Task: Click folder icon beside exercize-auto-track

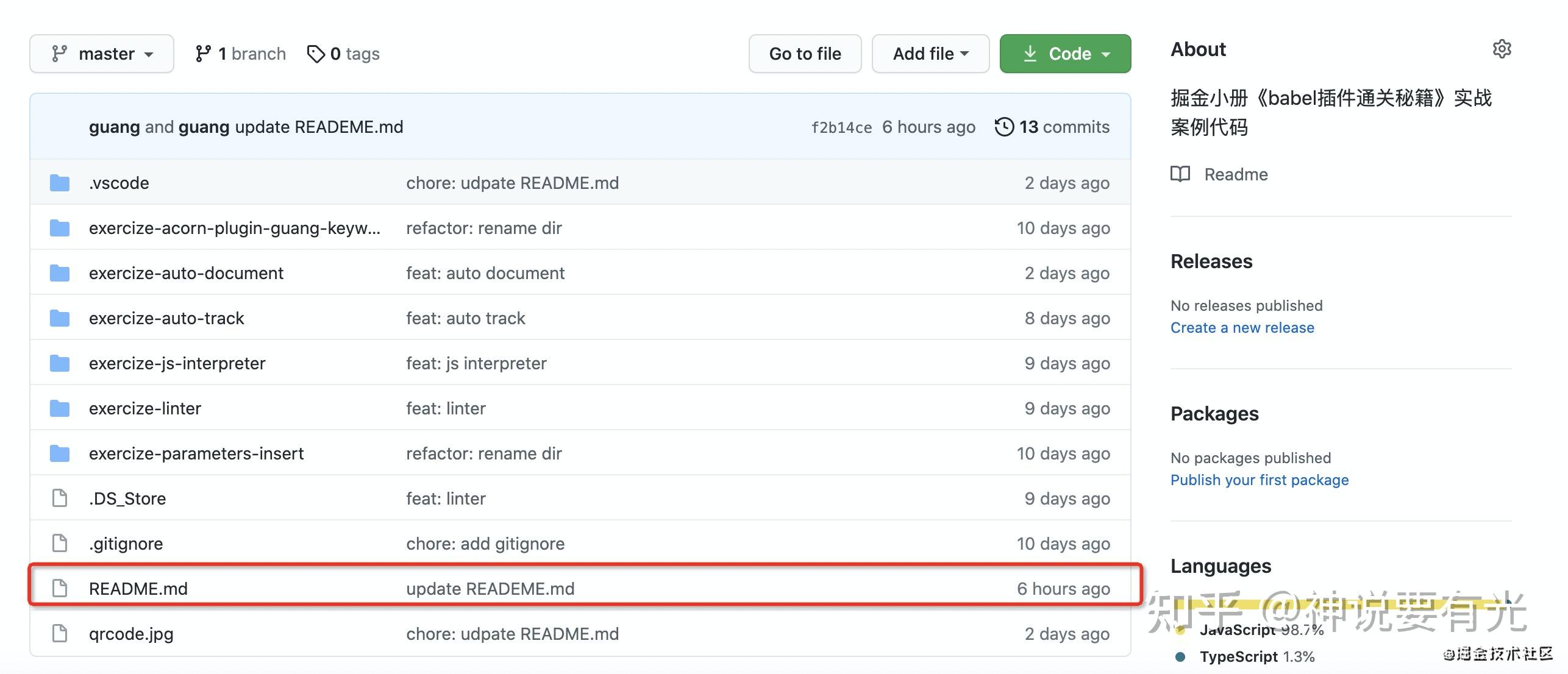Action: pyautogui.click(x=60, y=318)
